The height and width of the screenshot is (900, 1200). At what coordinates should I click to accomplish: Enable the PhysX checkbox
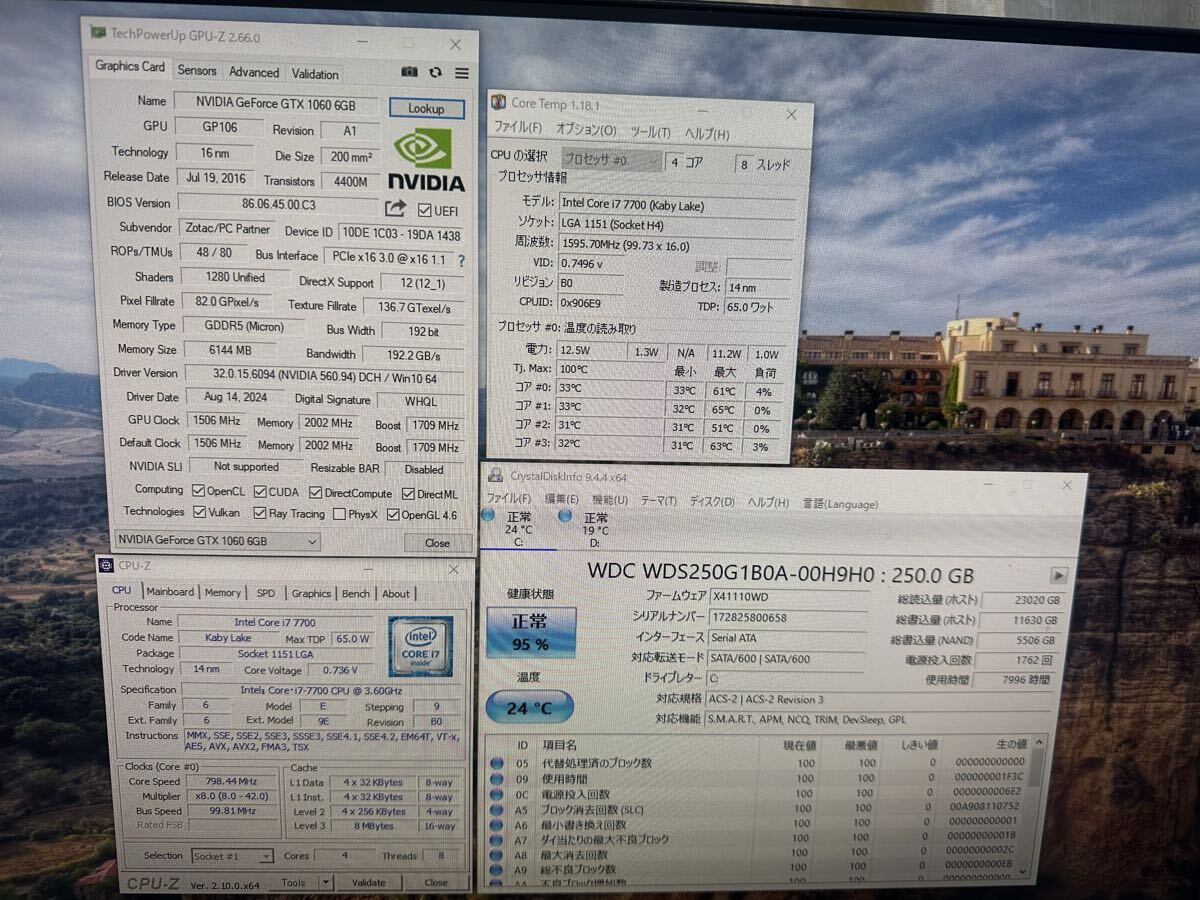pos(340,514)
